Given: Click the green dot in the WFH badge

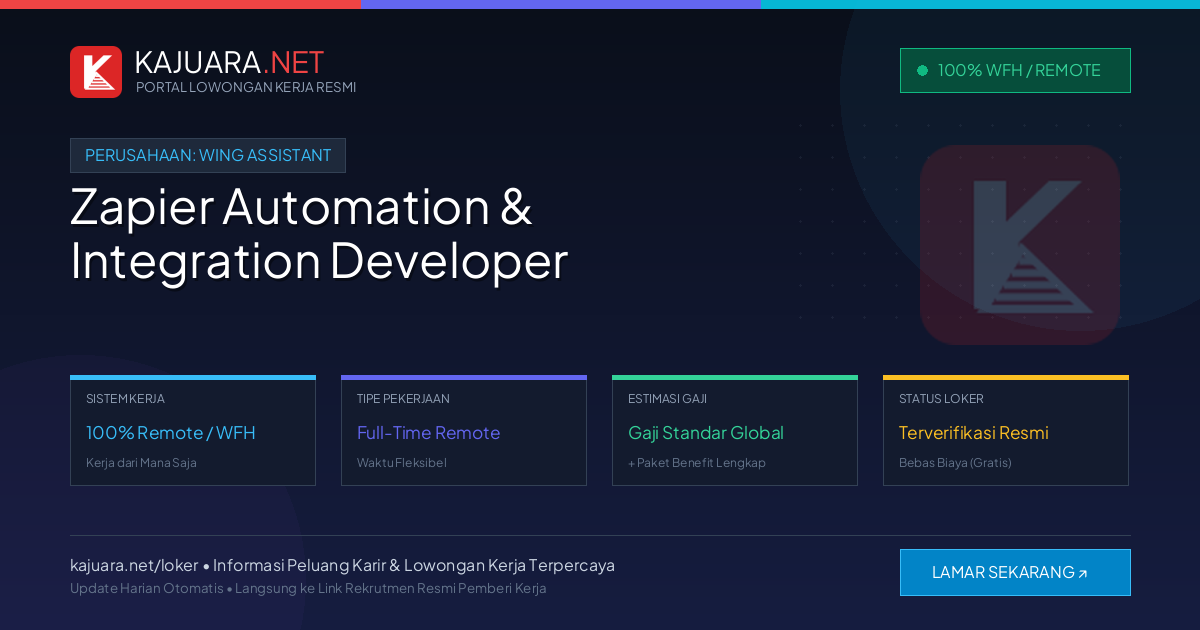Looking at the screenshot, I should (x=922, y=70).
